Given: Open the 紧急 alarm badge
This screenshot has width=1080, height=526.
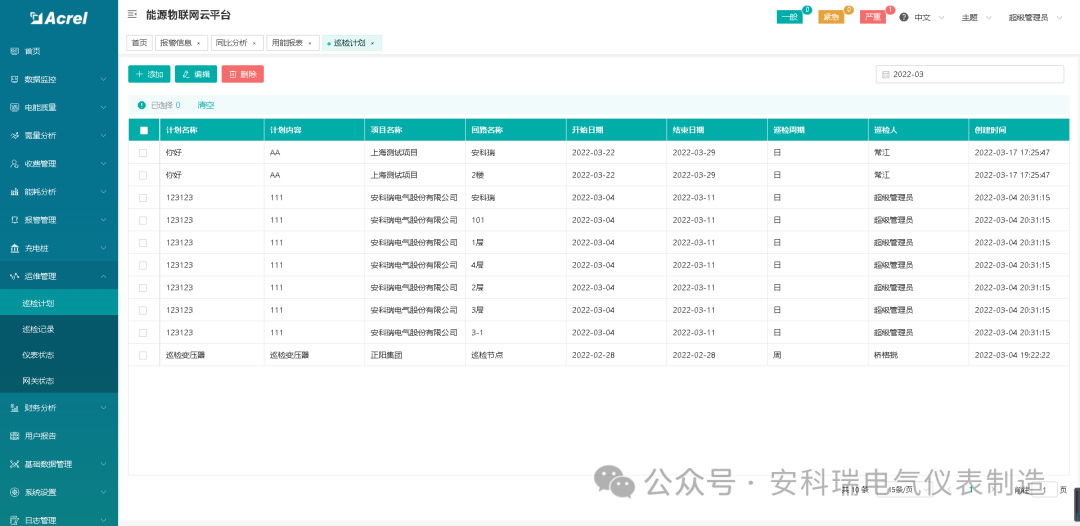Looking at the screenshot, I should click(831, 18).
